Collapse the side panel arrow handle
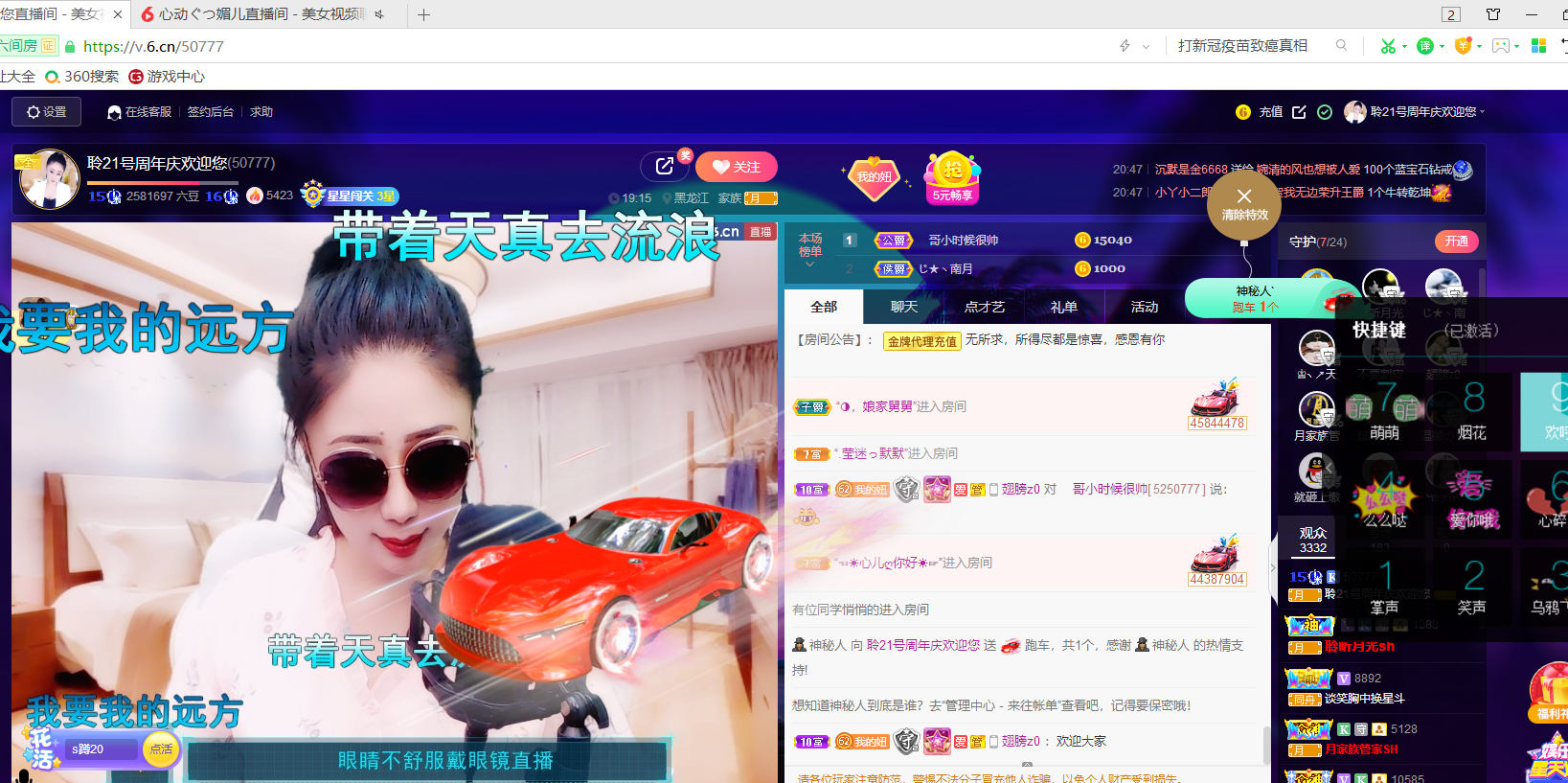This screenshot has height=783, width=1568. pos(1273,567)
